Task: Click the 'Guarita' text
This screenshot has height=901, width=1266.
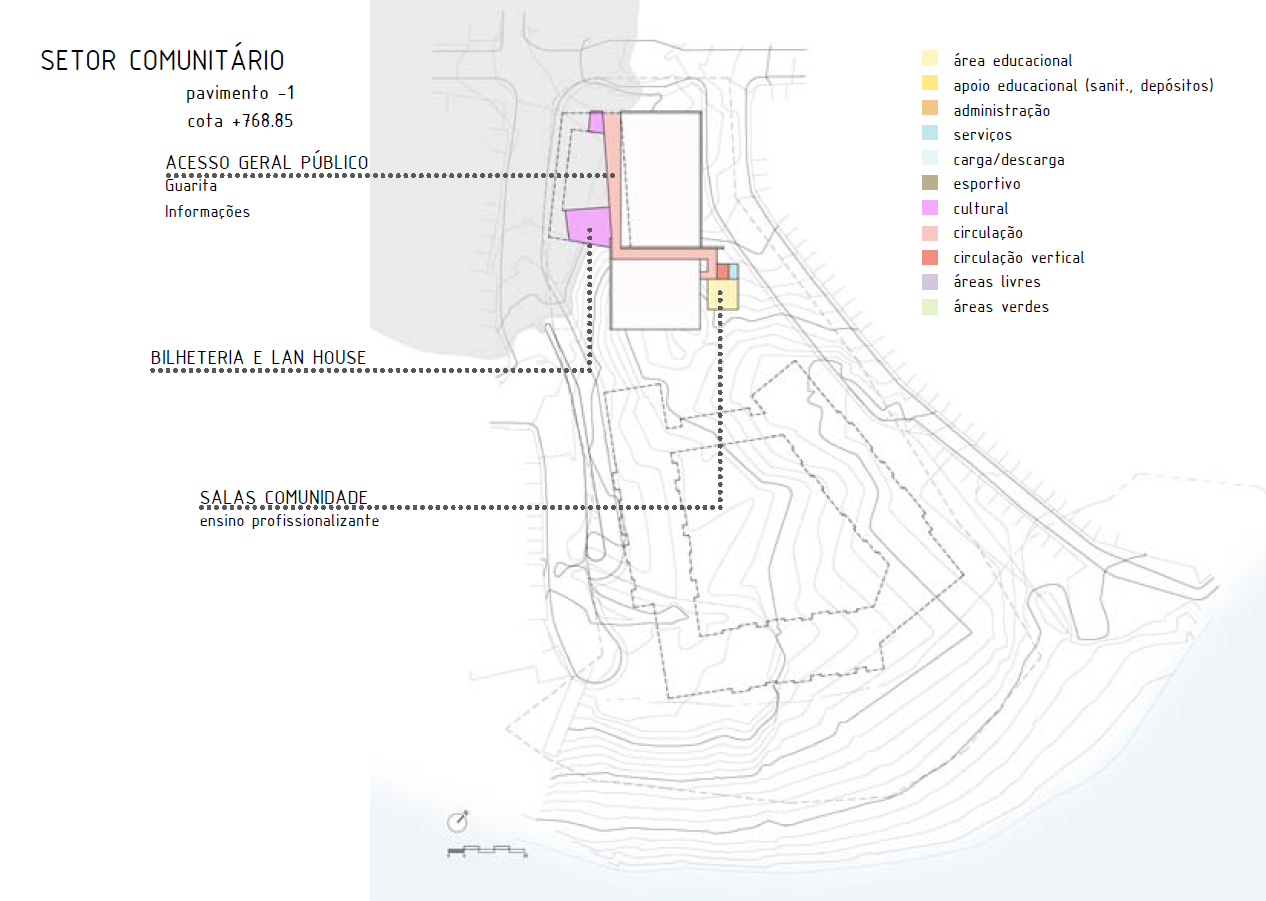Action: (191, 186)
